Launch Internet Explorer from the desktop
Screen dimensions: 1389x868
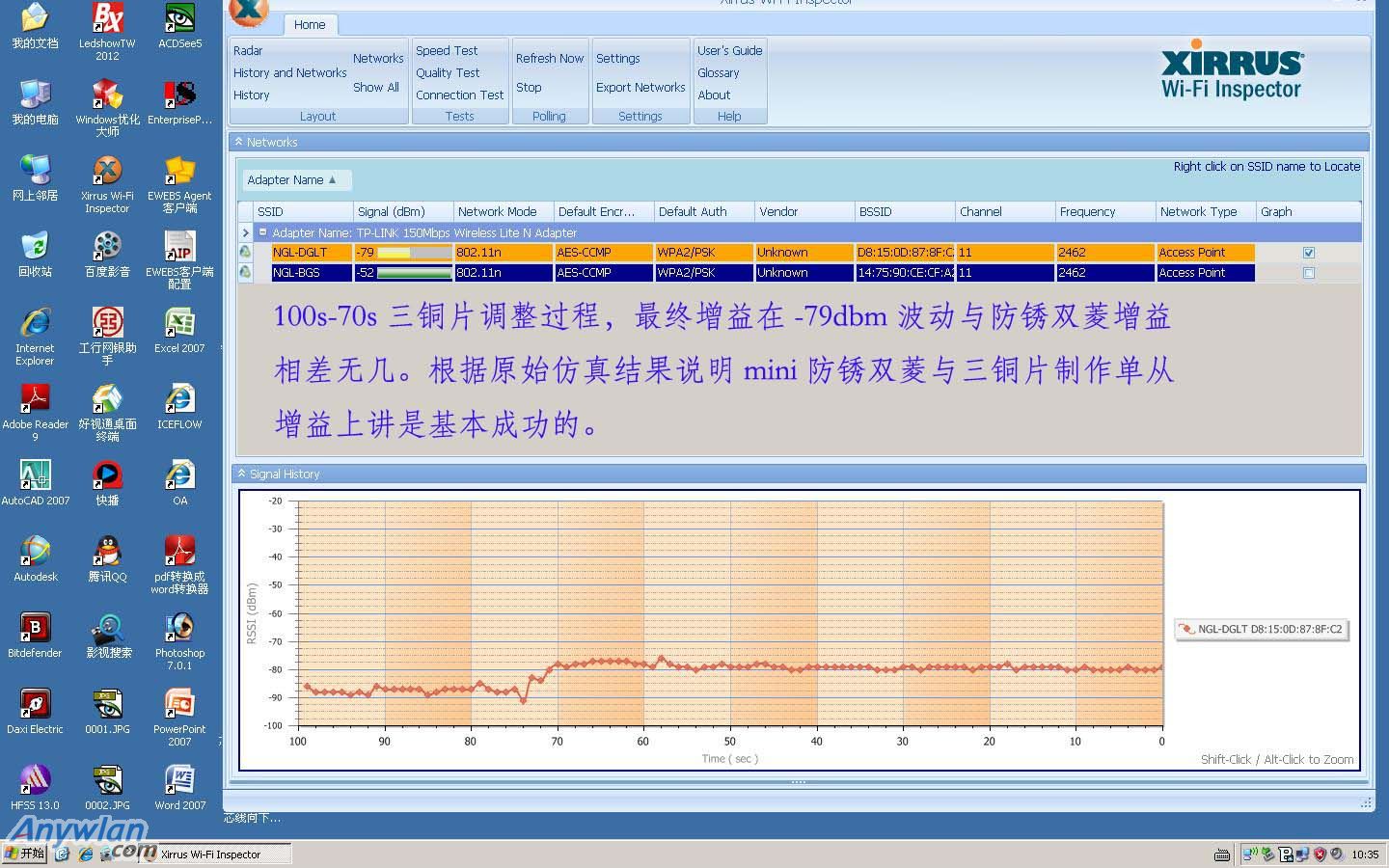click(35, 337)
